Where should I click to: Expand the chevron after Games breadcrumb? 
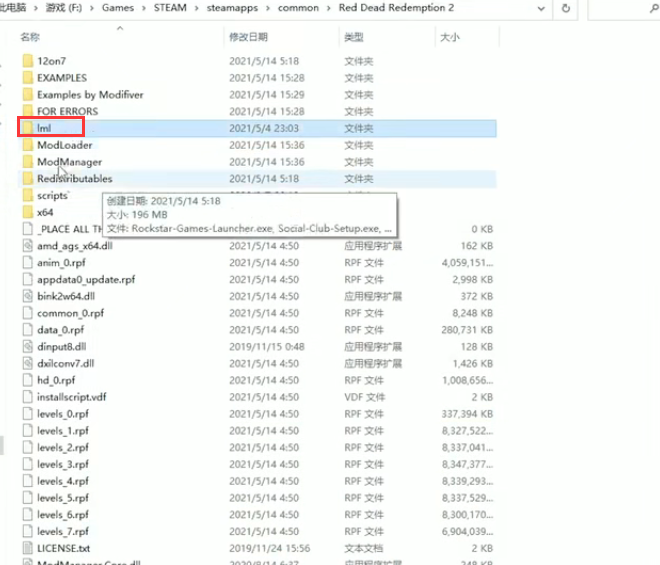click(x=144, y=8)
